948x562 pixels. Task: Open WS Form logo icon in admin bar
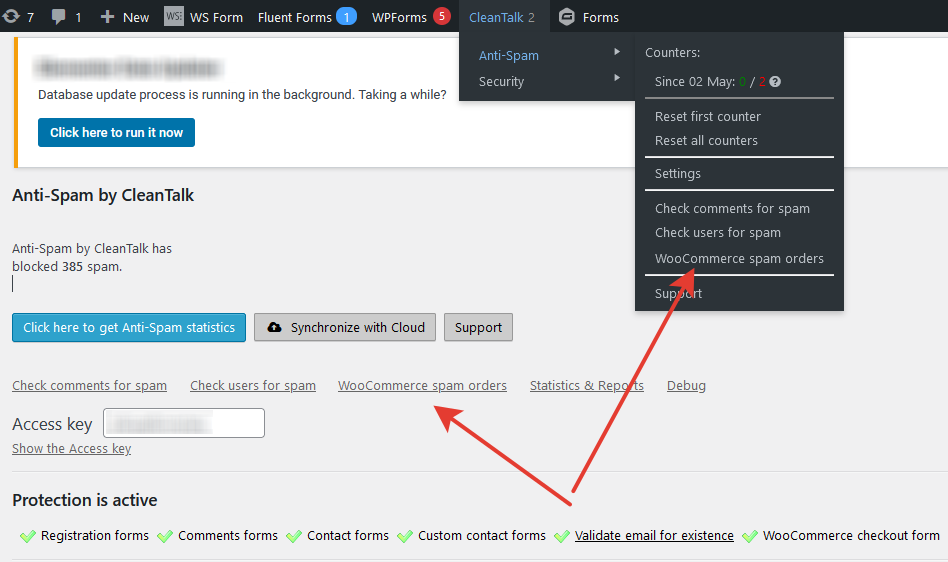pyautogui.click(x=174, y=17)
